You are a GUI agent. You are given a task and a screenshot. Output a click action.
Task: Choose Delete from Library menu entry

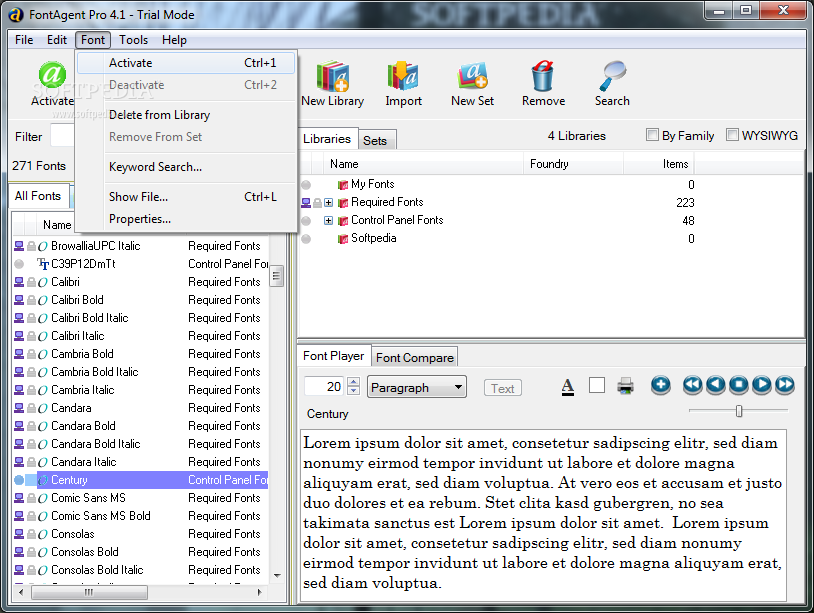point(186,115)
